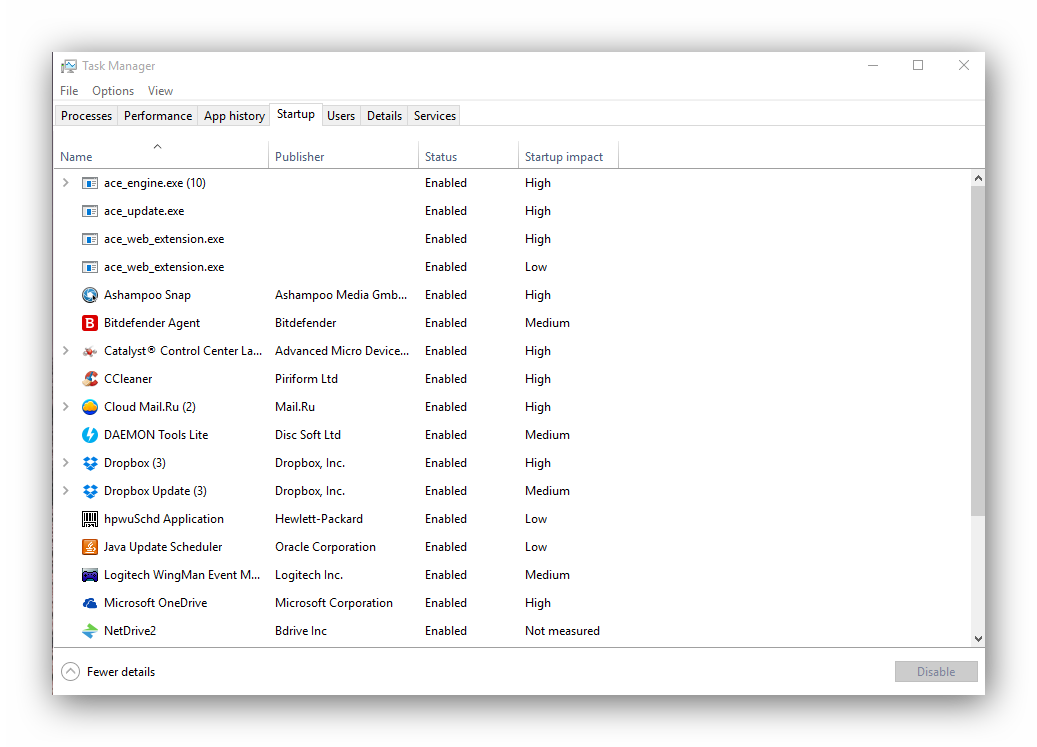Screen dimensions: 1037x747
Task: Switch to the Services tab
Action: coord(435,116)
